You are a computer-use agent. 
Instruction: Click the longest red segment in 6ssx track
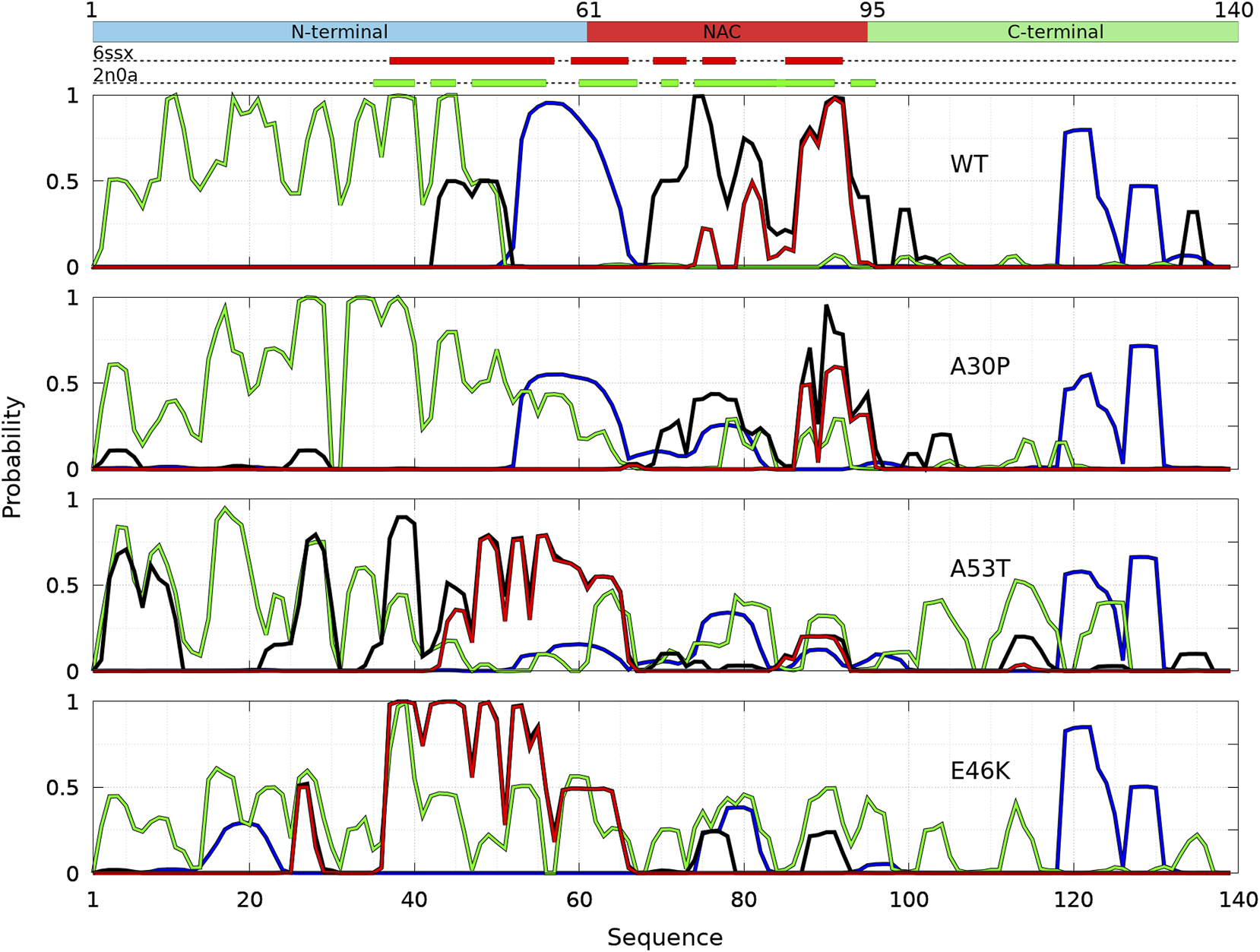click(471, 61)
